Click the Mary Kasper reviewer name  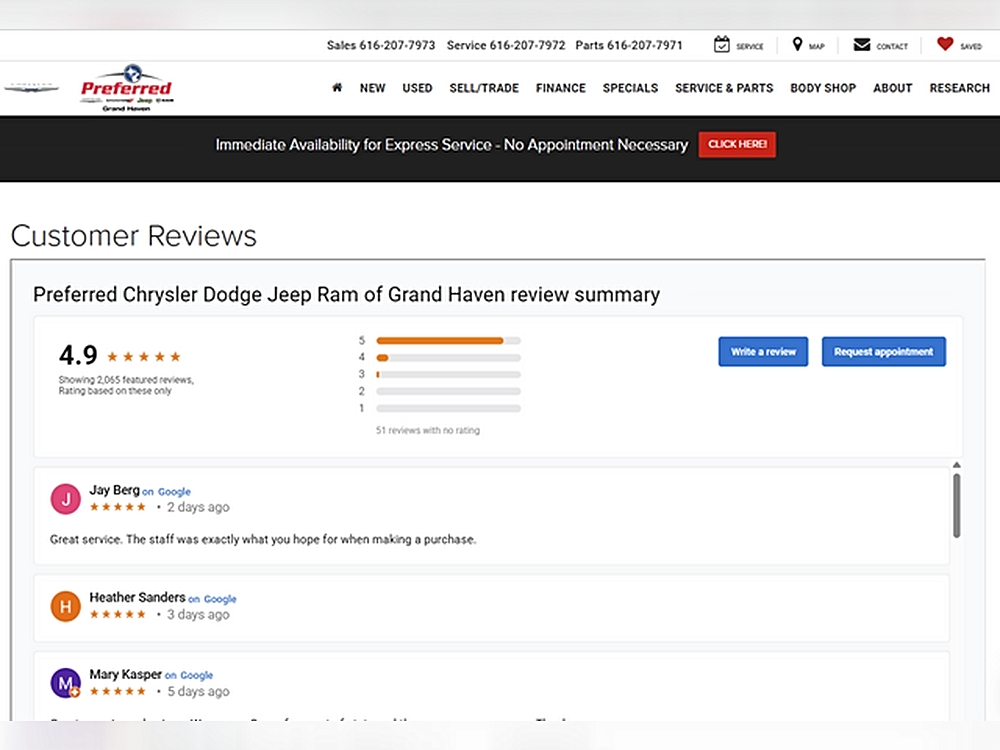(x=125, y=674)
